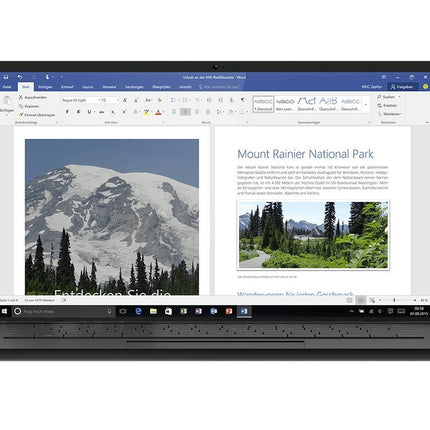Toggle Underline formatting
The image size is (430, 430).
tap(89, 112)
